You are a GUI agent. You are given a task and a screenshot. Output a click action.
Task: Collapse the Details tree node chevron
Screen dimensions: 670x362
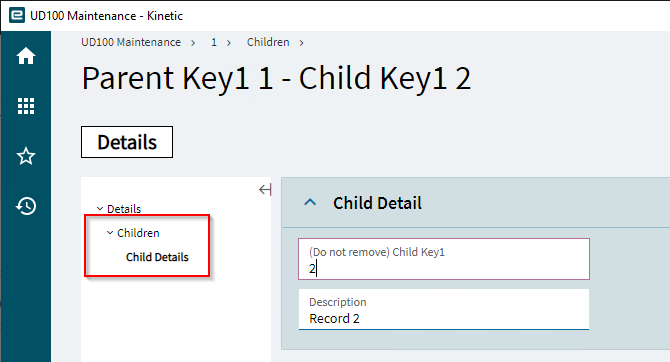click(x=100, y=209)
